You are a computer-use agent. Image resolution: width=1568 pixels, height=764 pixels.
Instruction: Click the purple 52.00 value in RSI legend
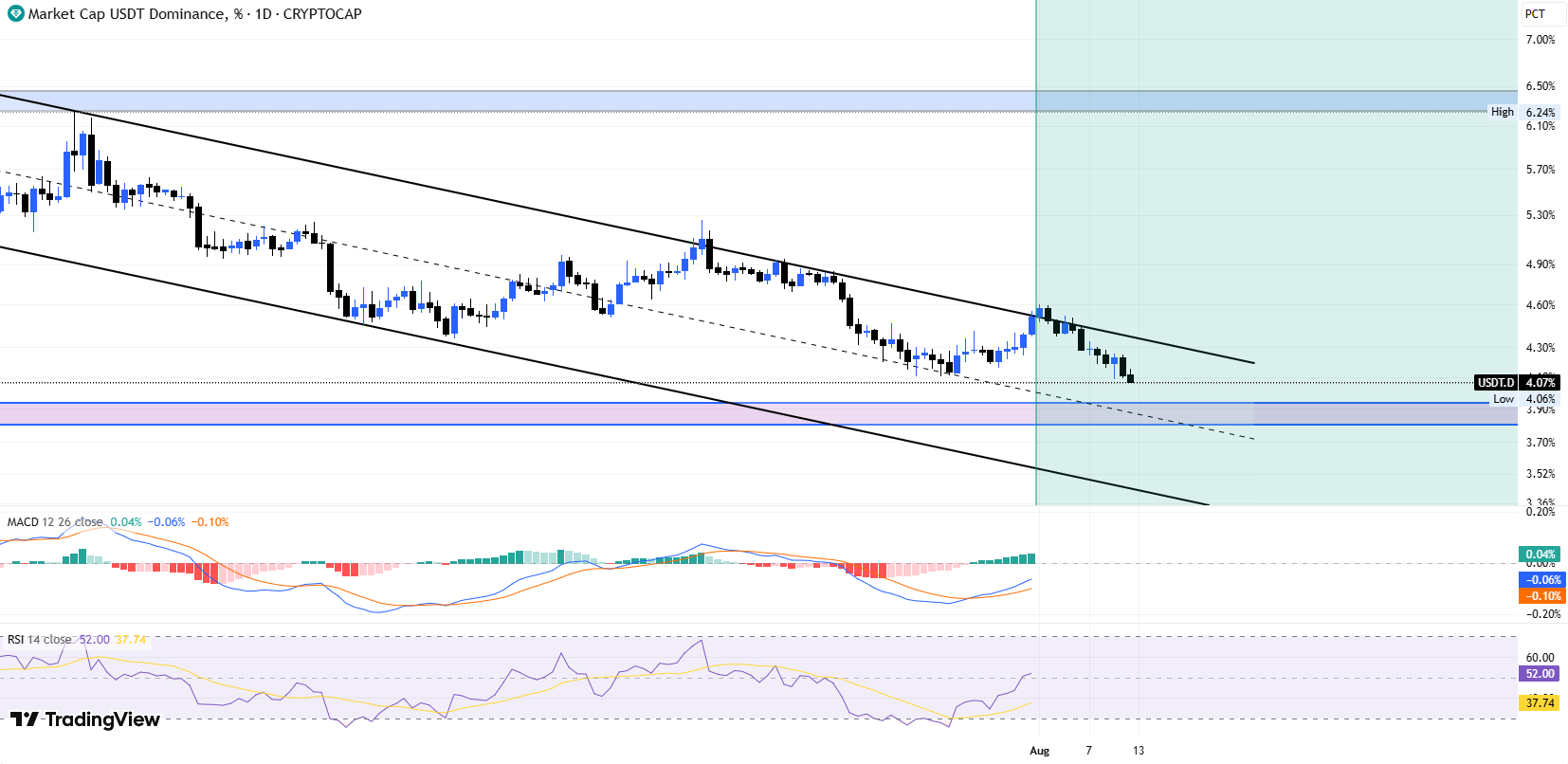click(94, 640)
